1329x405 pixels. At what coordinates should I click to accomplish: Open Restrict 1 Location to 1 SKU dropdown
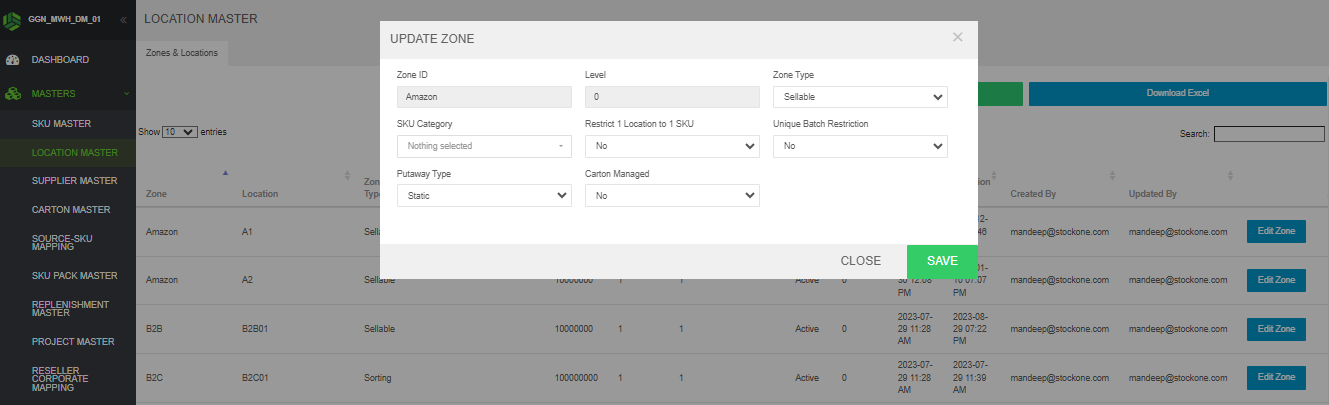click(672, 146)
